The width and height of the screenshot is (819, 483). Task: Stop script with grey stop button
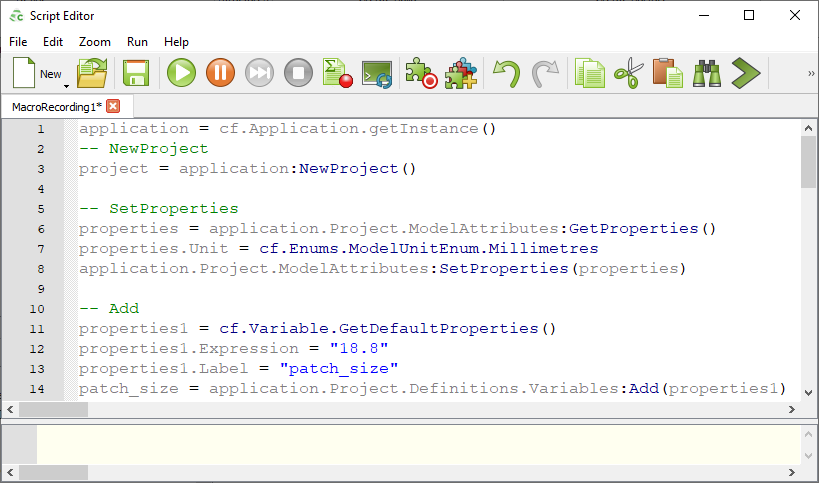(298, 73)
